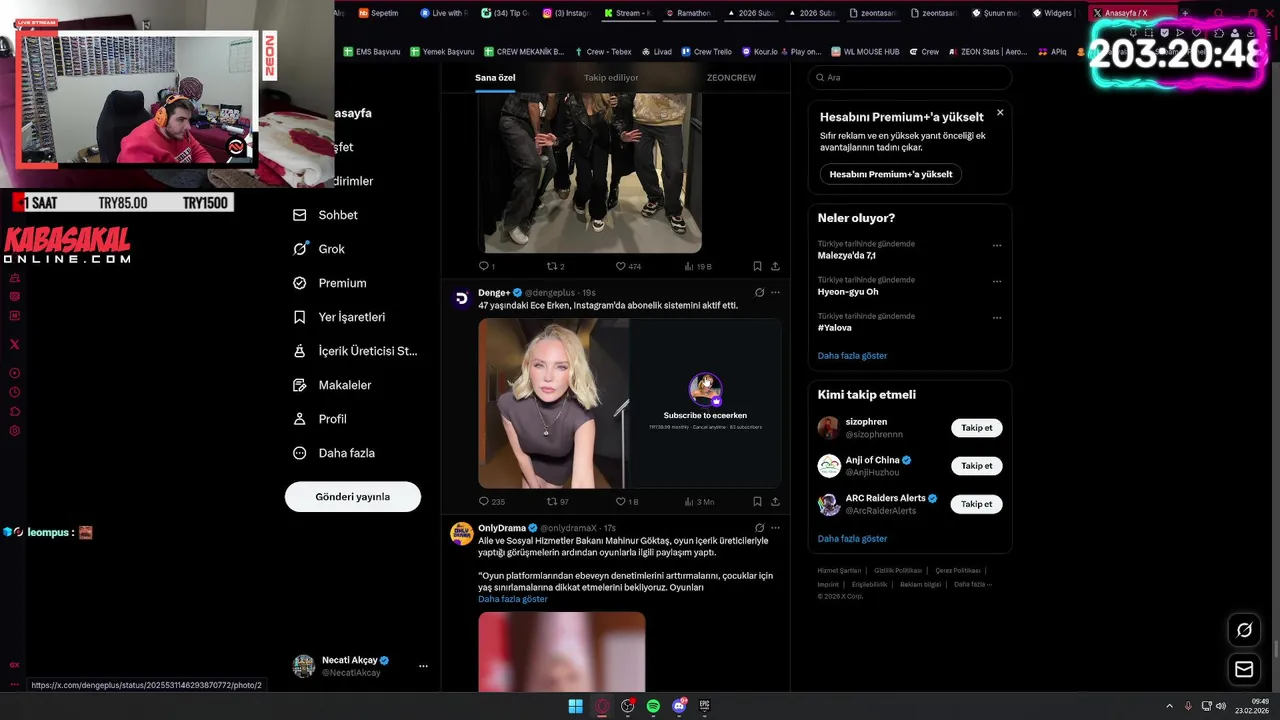Open more options on Denge+ post

coord(775,293)
